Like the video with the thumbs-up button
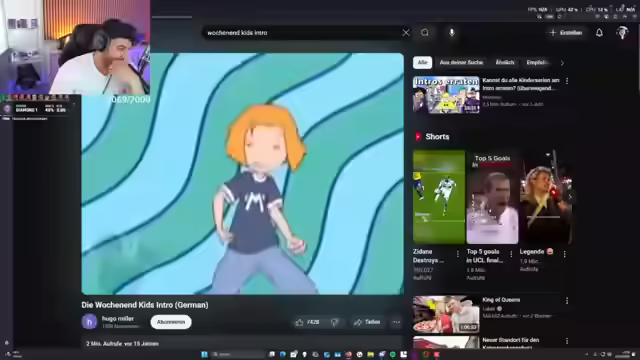Image resolution: width=640 pixels, height=360 pixels. pyautogui.click(x=308, y=322)
